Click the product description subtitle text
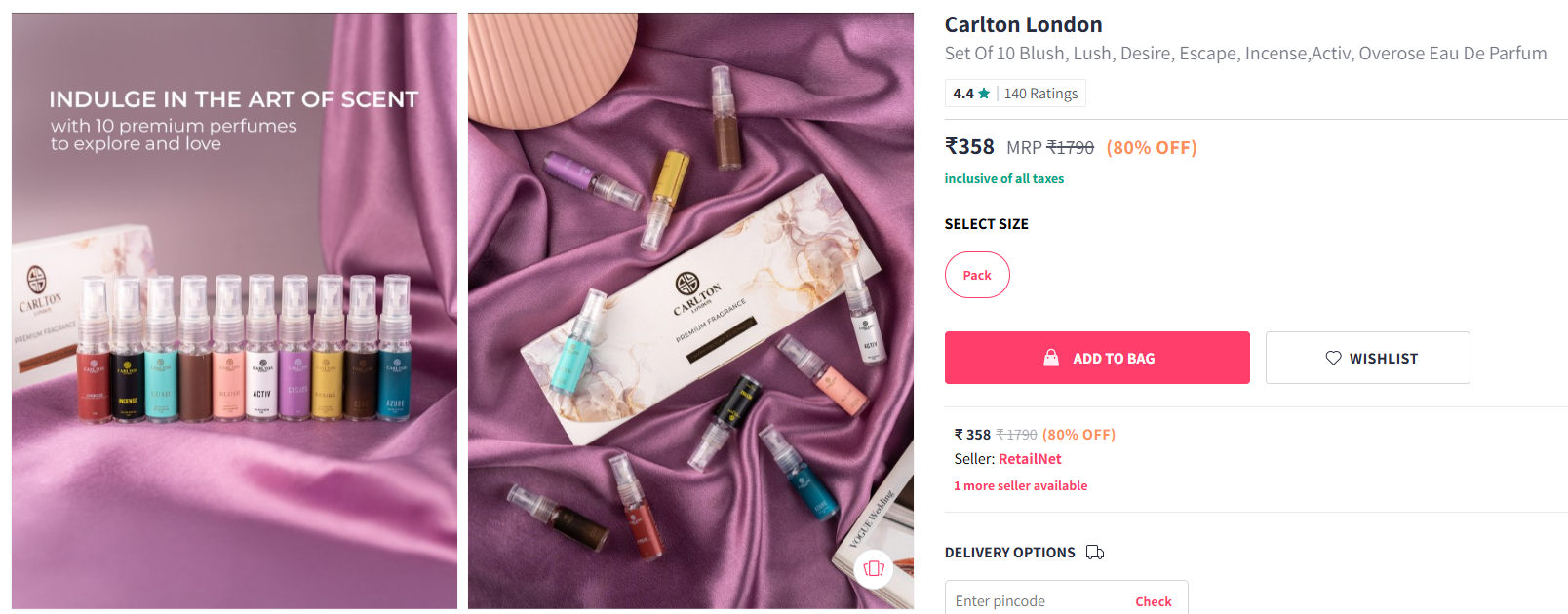The width and height of the screenshot is (1568, 614). tap(1245, 54)
